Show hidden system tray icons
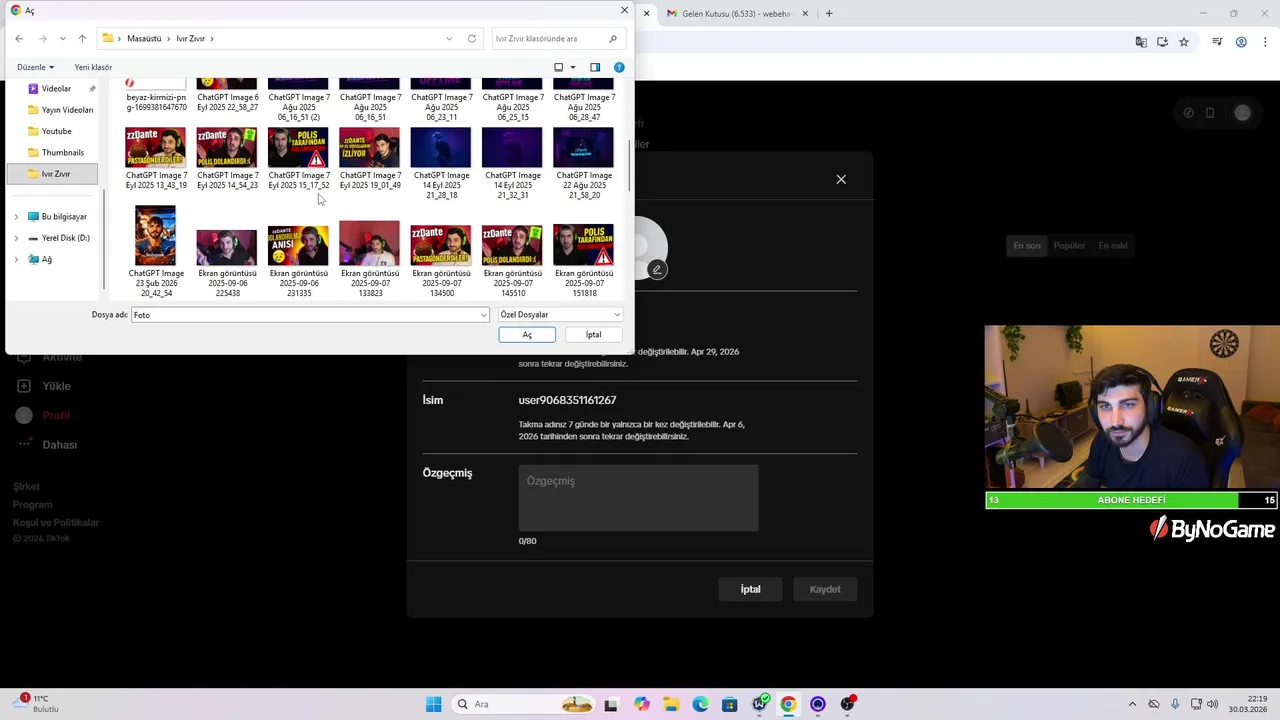The image size is (1280, 720). (1134, 704)
